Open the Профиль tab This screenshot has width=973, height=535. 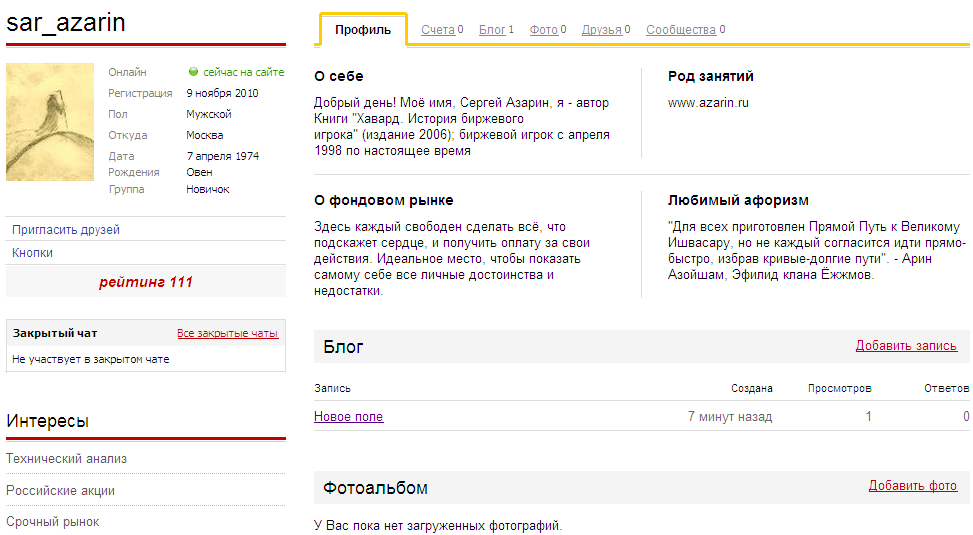[x=363, y=30]
